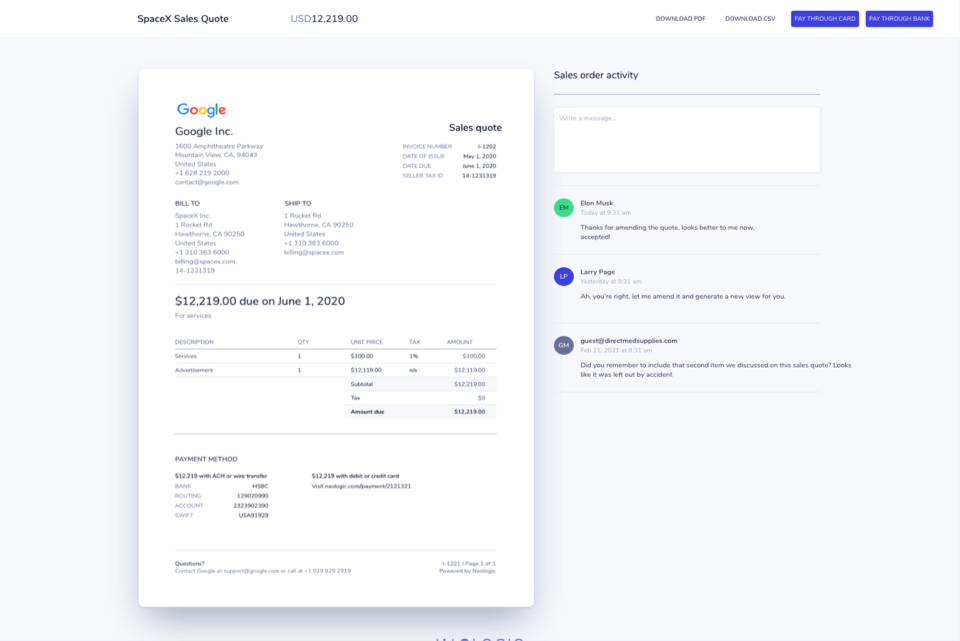Click the 'Feb 21, 2021 at 9:31 am' timestamp
The width and height of the screenshot is (960, 641).
pos(616,351)
